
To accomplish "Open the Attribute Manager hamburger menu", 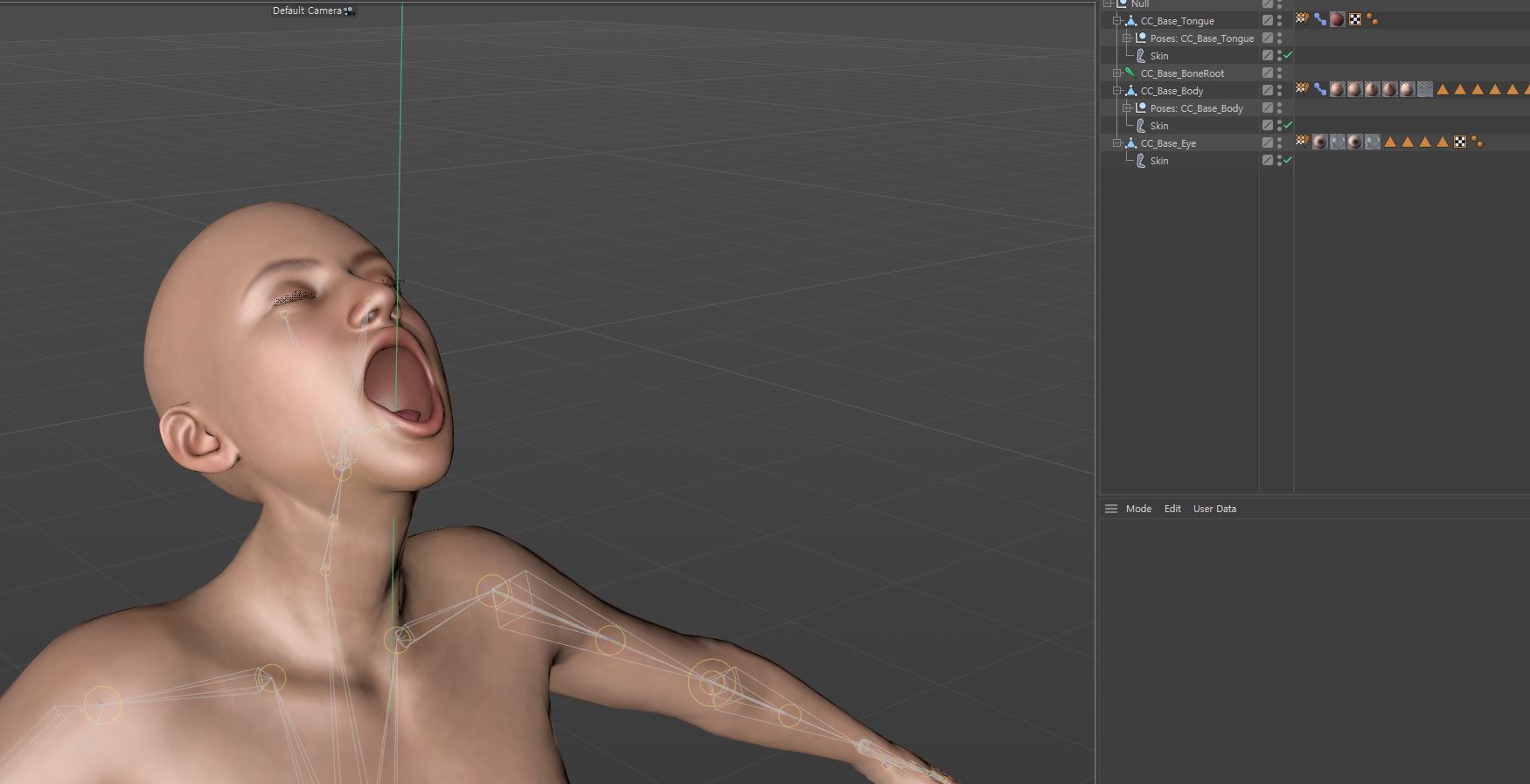I will [x=1111, y=509].
